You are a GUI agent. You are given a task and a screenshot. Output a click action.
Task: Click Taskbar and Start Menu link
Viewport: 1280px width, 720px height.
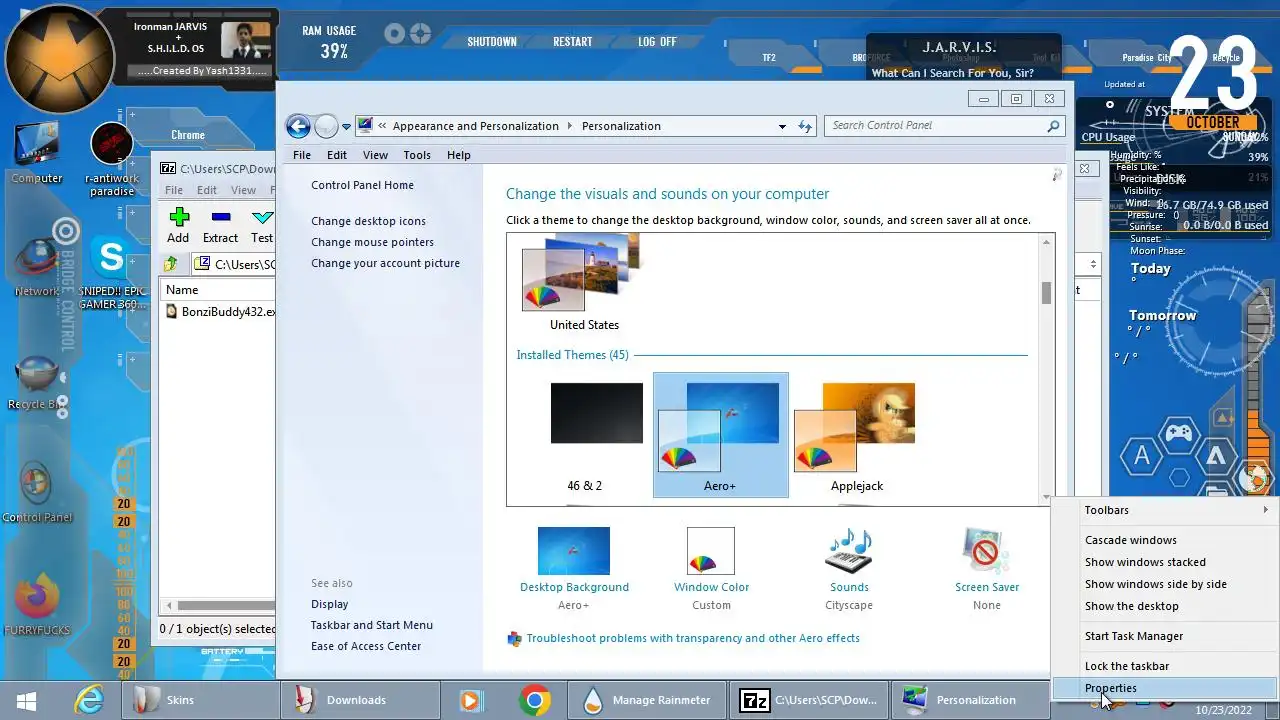372,625
